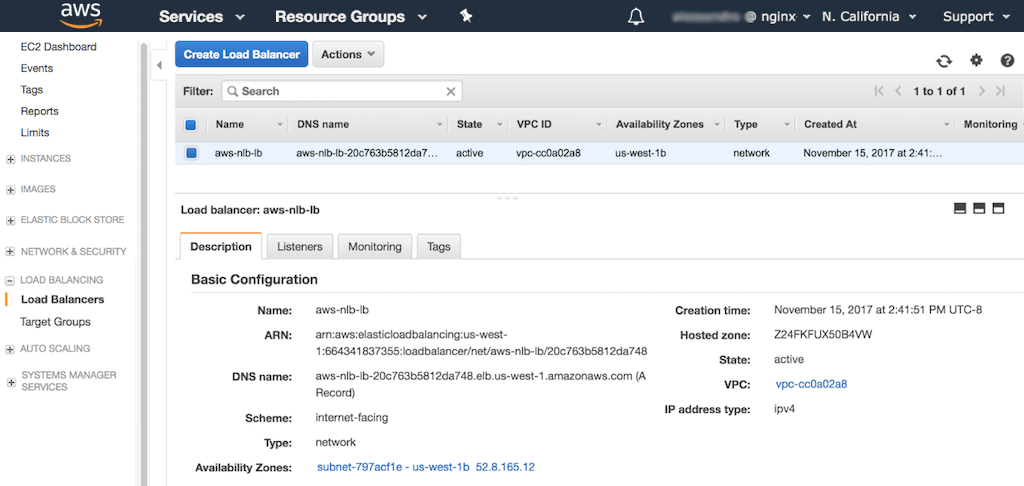Open the vpc-cc0a02a8 link in details
The image size is (1024, 486).
point(809,384)
